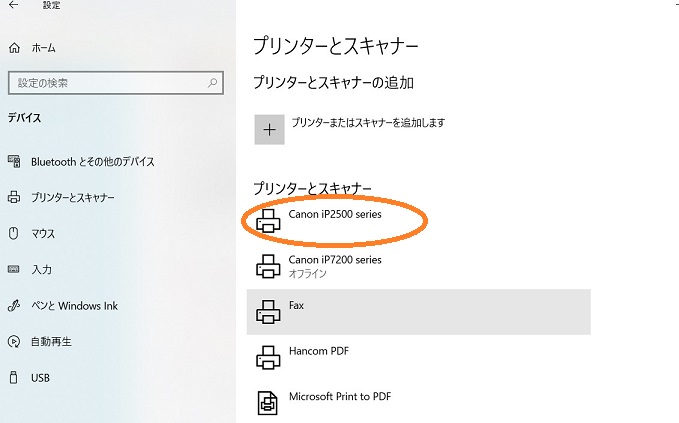Viewport: 679px width, 423px height.
Task: Select Microsoft Print to PDF name
Action: [x=340, y=396]
